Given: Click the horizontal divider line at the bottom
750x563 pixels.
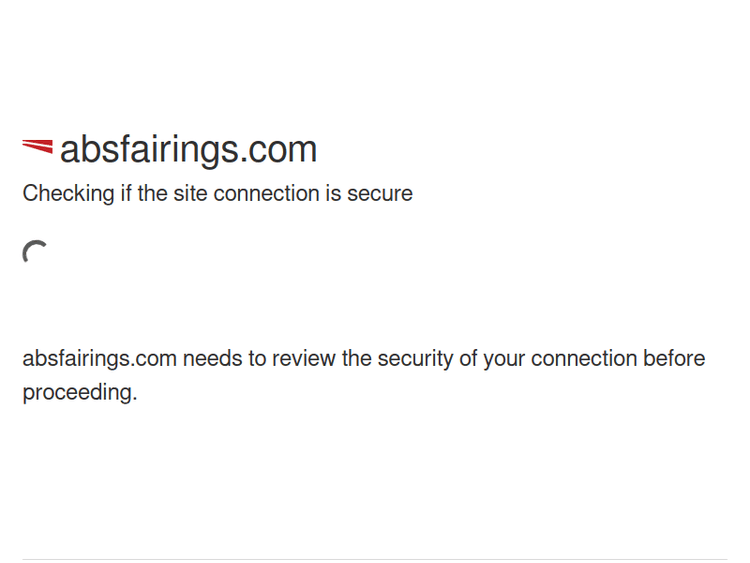Looking at the screenshot, I should 375,559.
